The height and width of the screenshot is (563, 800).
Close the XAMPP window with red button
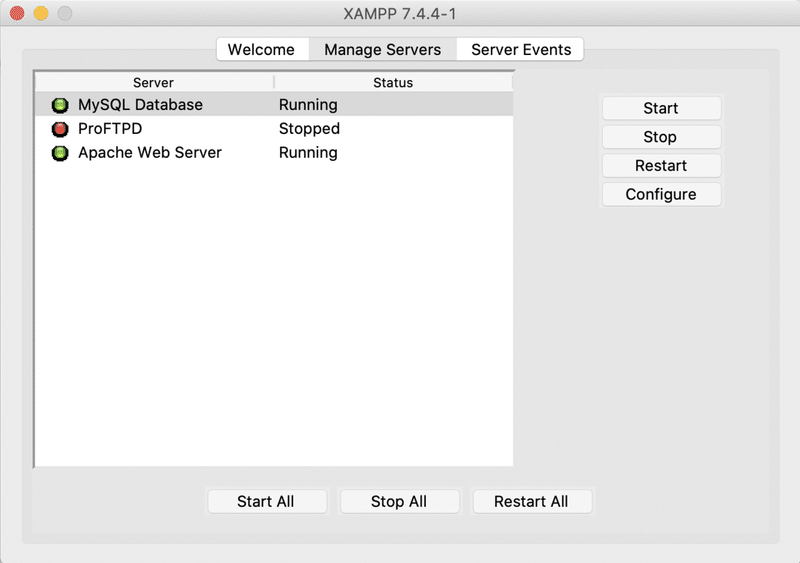click(x=17, y=13)
